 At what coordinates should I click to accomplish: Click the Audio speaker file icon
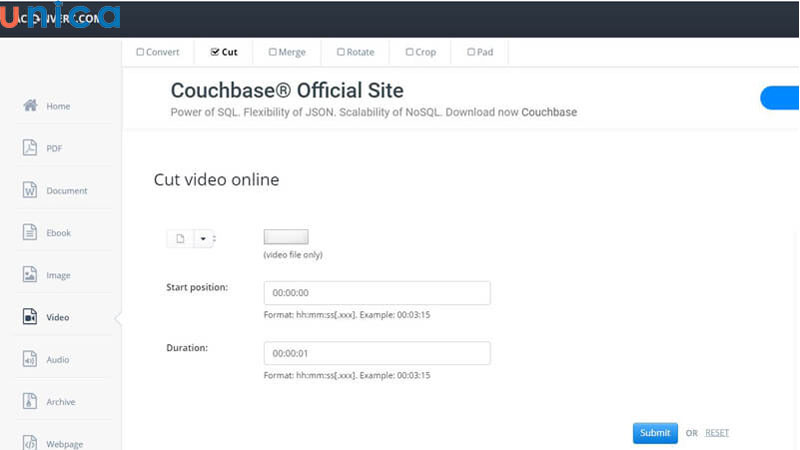(x=30, y=359)
